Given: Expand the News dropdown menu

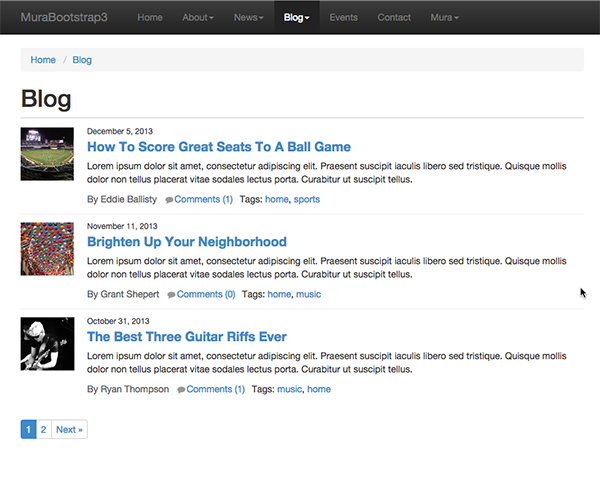Looking at the screenshot, I should pyautogui.click(x=249, y=18).
